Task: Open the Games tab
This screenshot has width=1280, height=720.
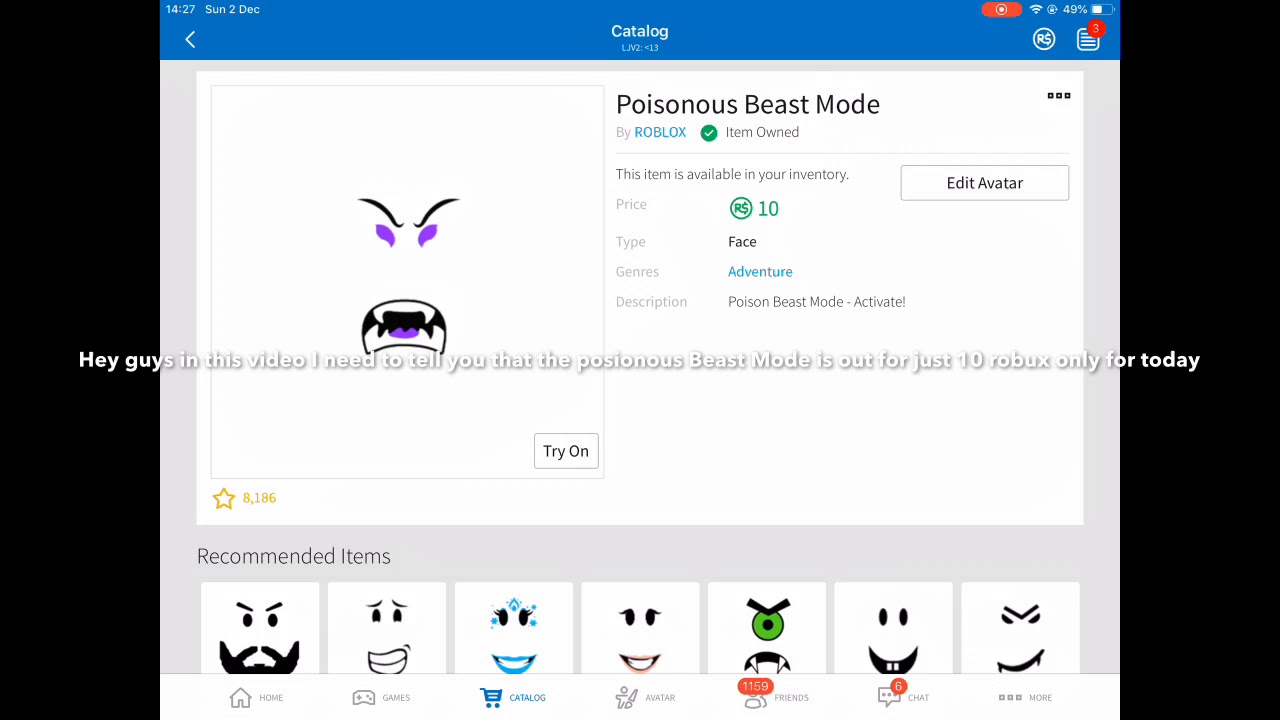Action: 381,697
